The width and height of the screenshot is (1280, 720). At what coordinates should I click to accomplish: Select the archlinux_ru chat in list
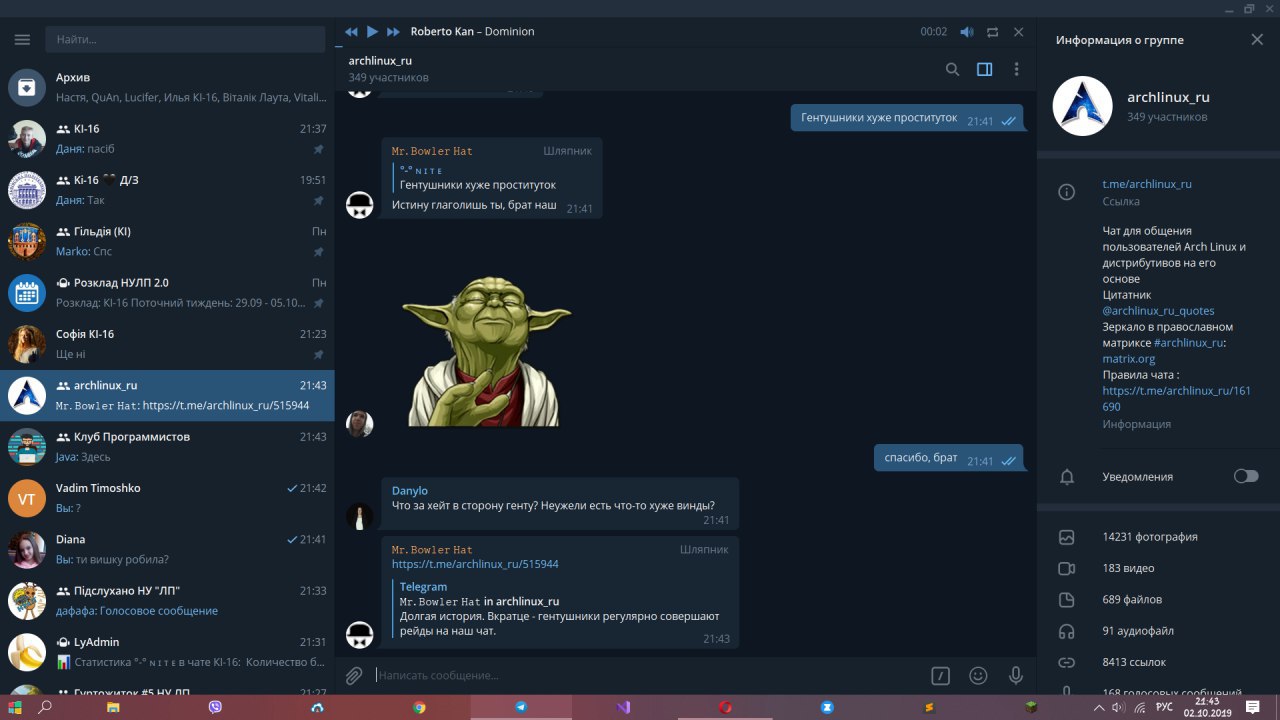[167, 395]
